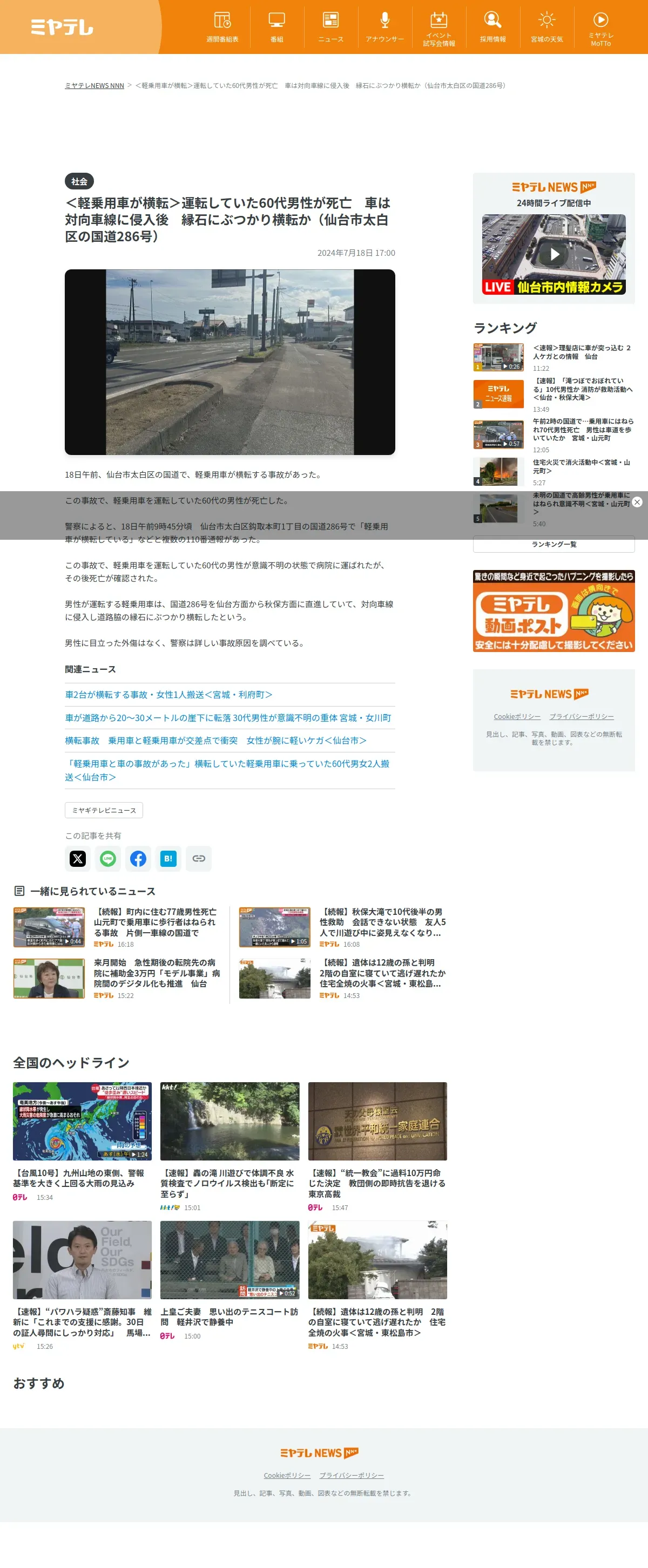Open related news about 女川町 cliff fall
This screenshot has height=1568, width=648.
(228, 718)
